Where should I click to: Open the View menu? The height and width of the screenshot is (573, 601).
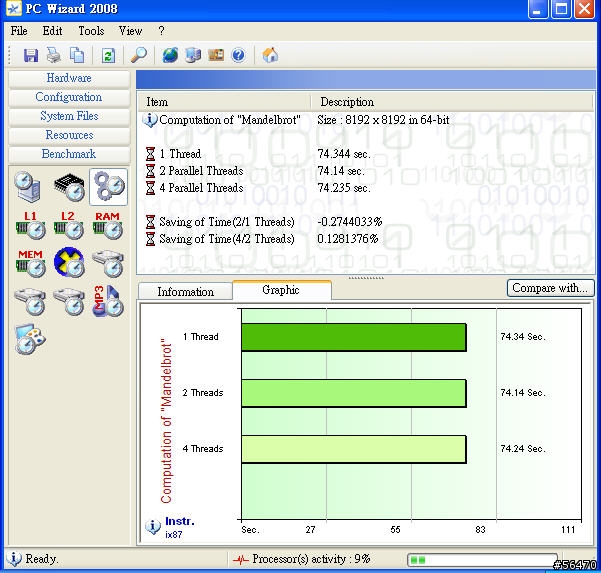[130, 31]
